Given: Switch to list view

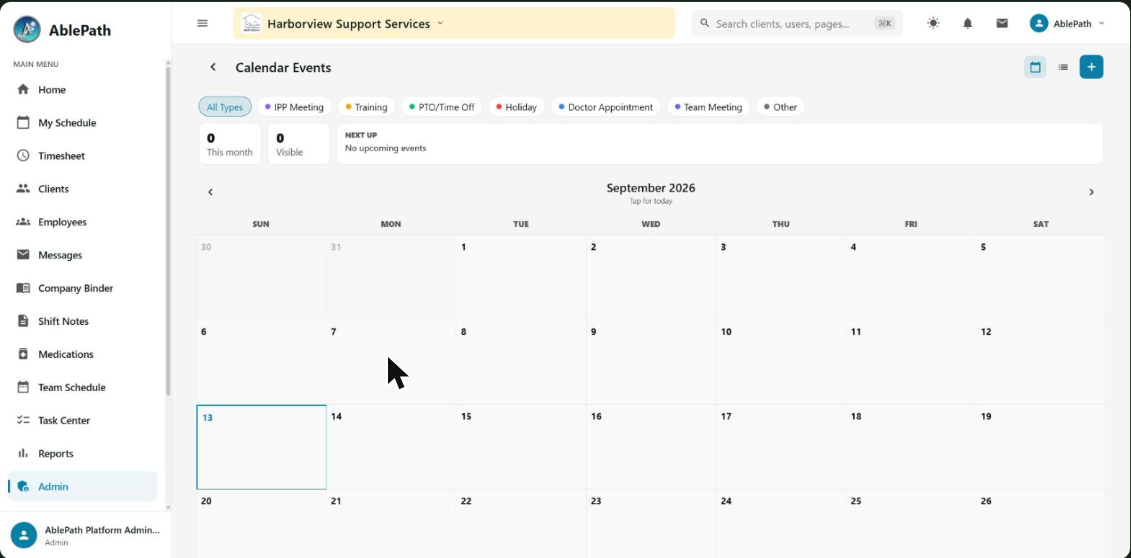Looking at the screenshot, I should [1063, 67].
